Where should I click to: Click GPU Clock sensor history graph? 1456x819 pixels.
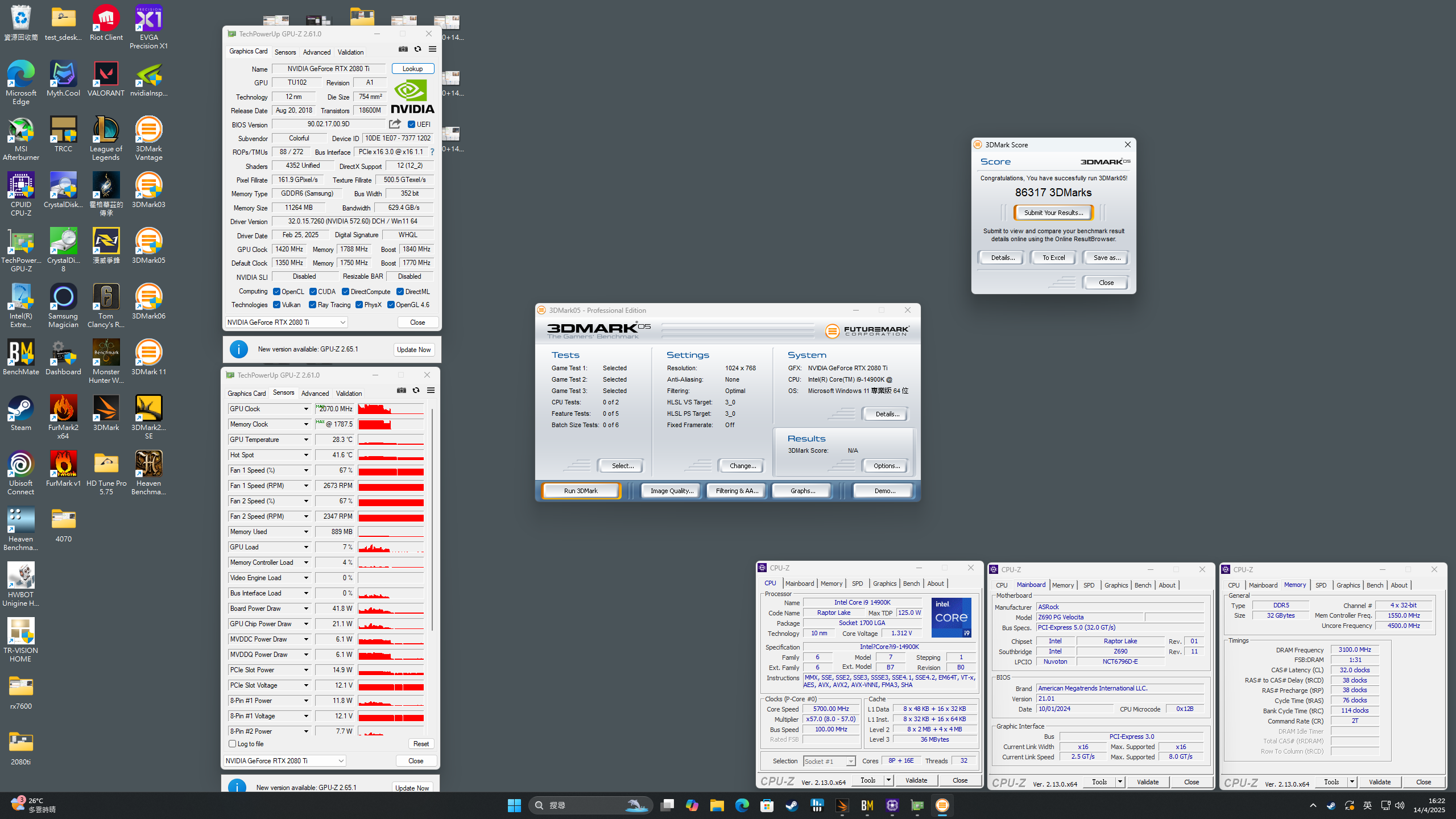391,409
